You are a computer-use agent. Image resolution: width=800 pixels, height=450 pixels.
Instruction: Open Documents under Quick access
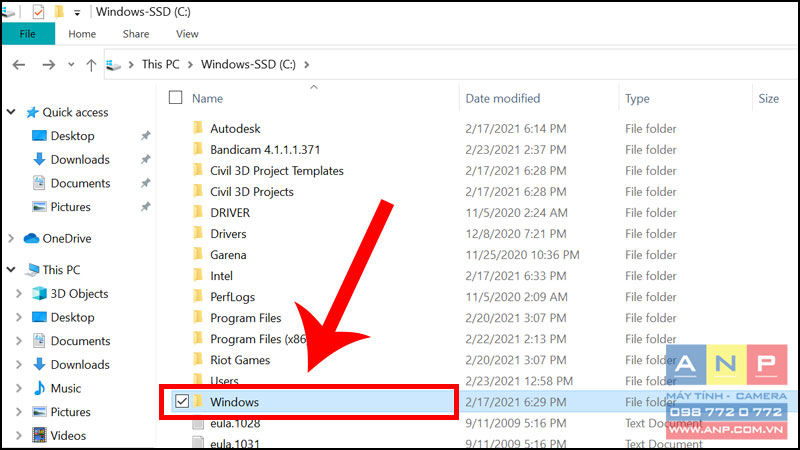coord(81,183)
